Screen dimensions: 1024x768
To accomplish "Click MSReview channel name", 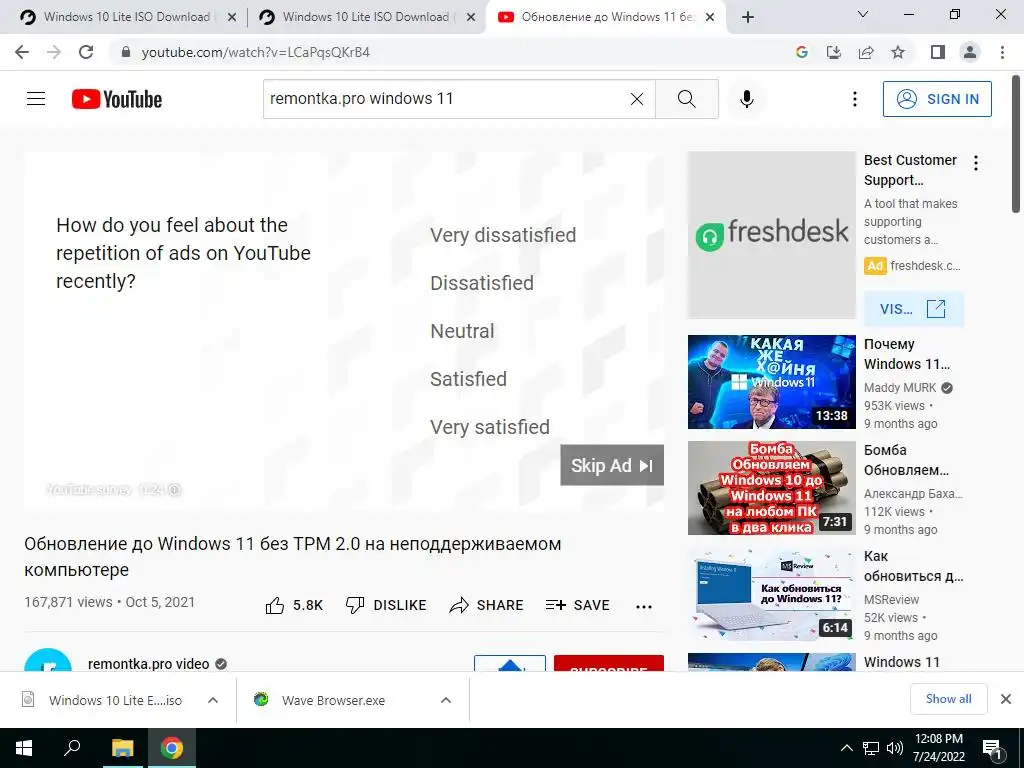I will (x=891, y=600).
